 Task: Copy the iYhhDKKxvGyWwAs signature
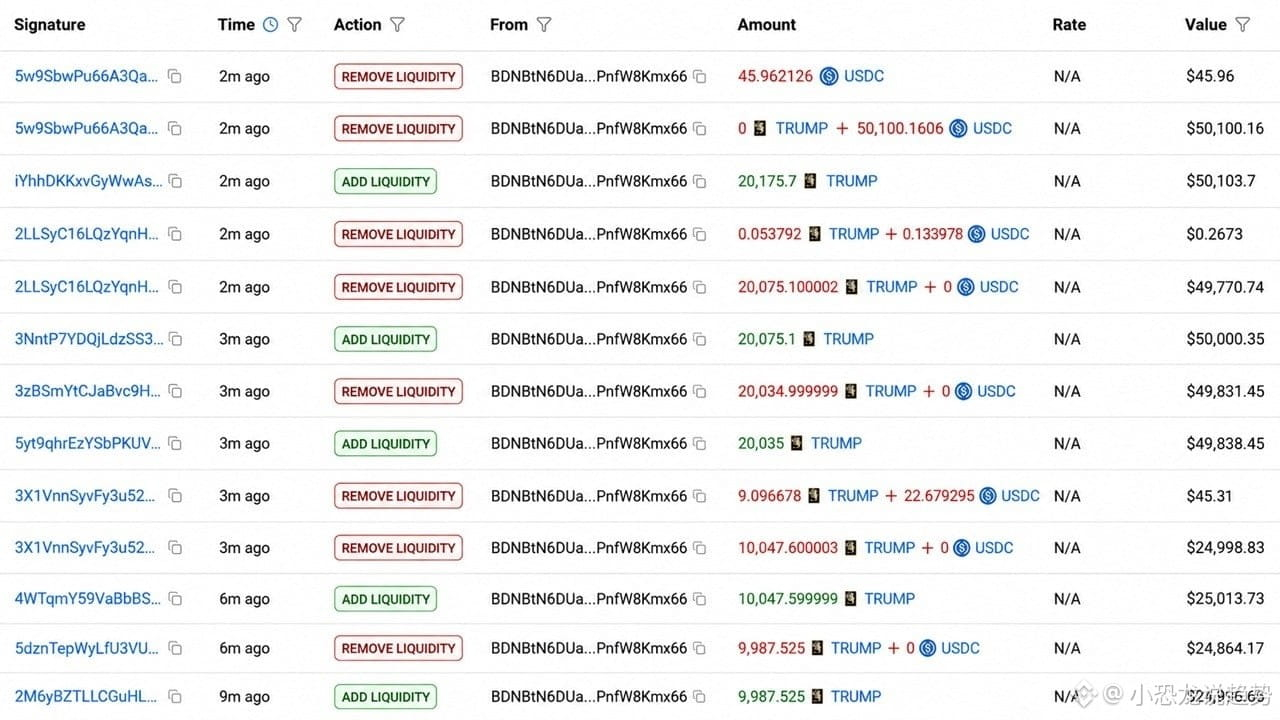pyautogui.click(x=175, y=181)
